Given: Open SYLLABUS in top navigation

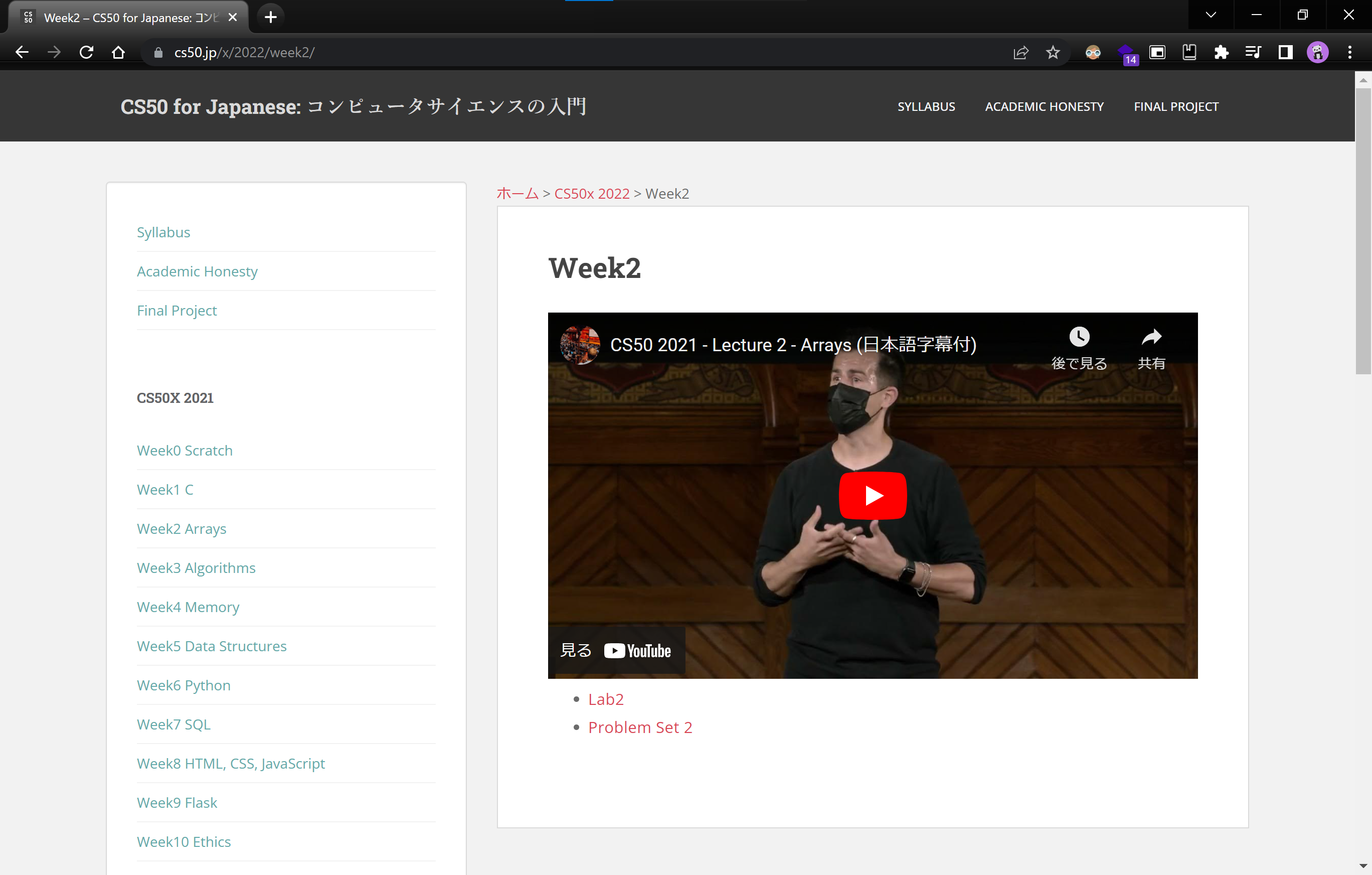Looking at the screenshot, I should 926,106.
